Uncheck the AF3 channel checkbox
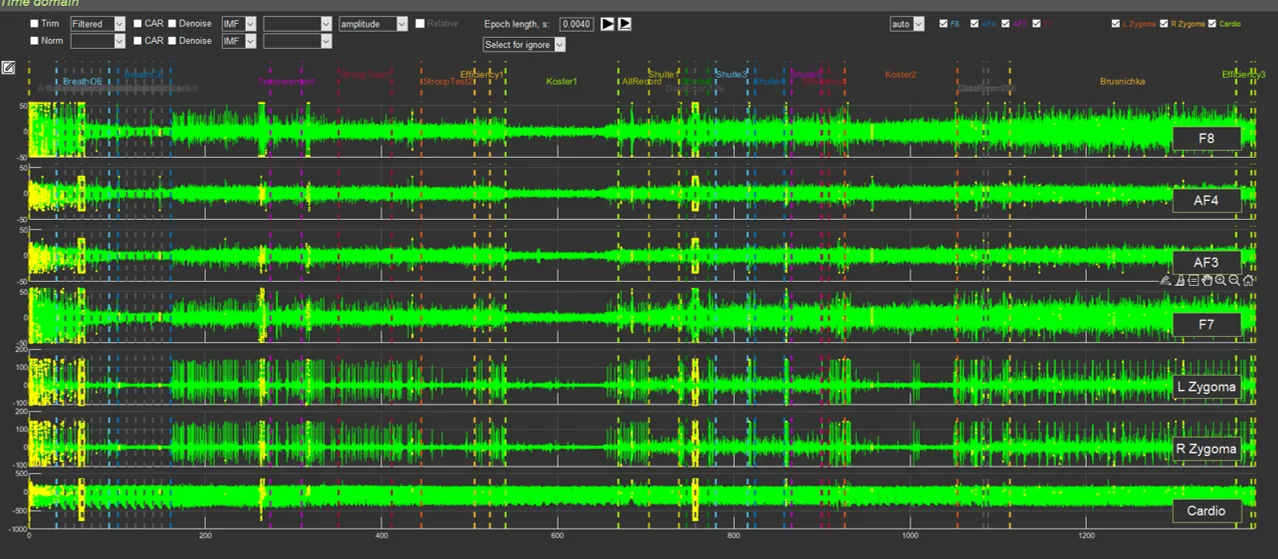 point(1006,23)
